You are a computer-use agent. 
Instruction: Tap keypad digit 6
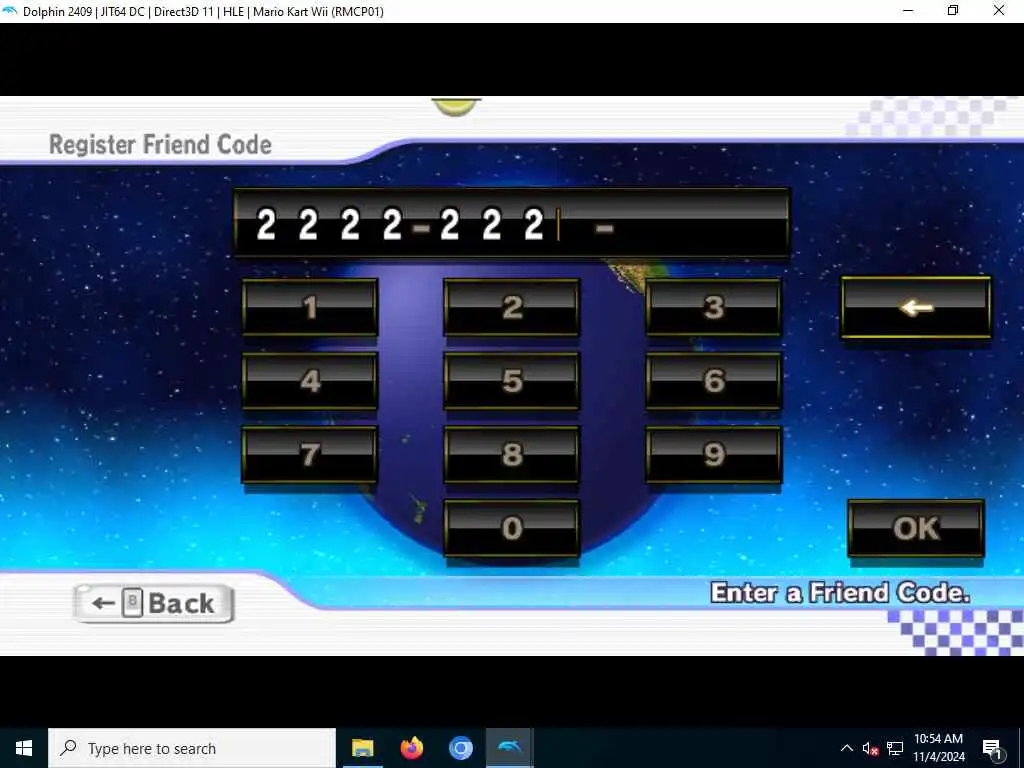click(713, 381)
